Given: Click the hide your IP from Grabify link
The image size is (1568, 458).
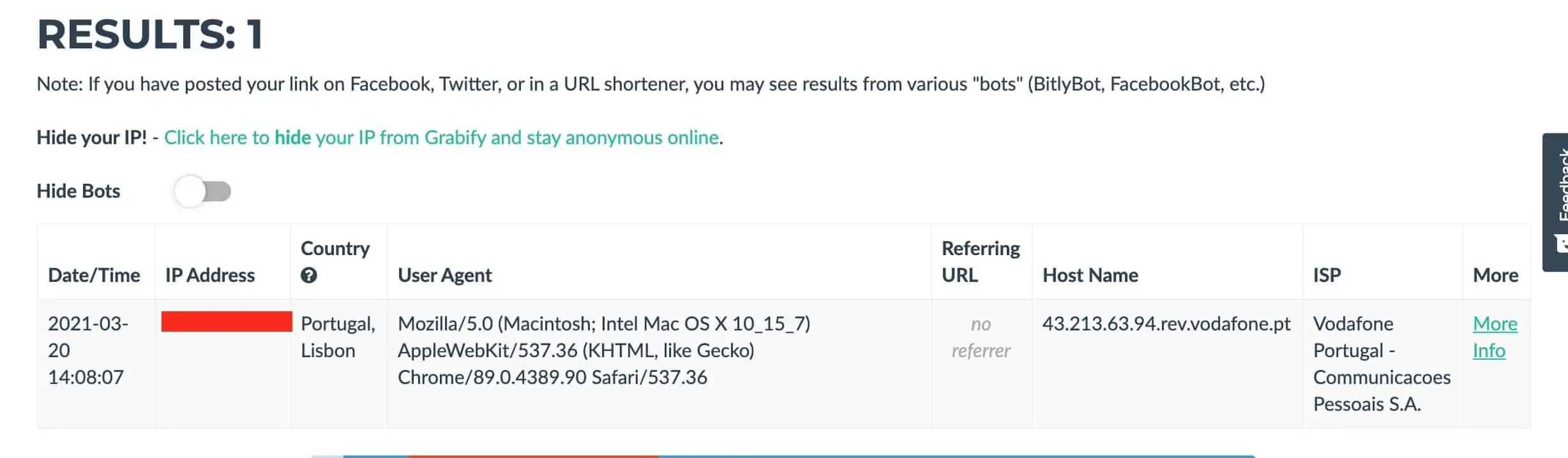Looking at the screenshot, I should point(442,137).
